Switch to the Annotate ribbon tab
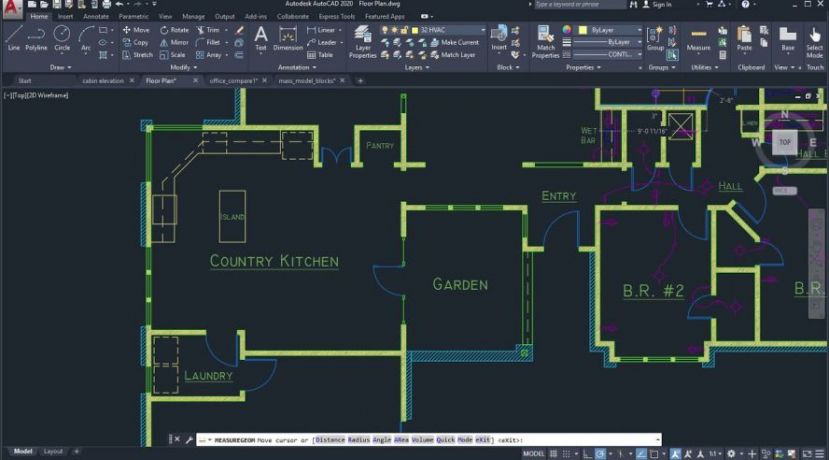The width and height of the screenshot is (829, 460). pos(96,17)
